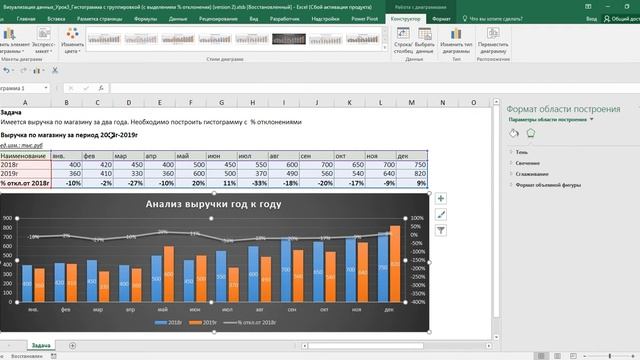Click the horizontal scrollbar right arrow
The image size is (640, 360).
click(489, 346)
